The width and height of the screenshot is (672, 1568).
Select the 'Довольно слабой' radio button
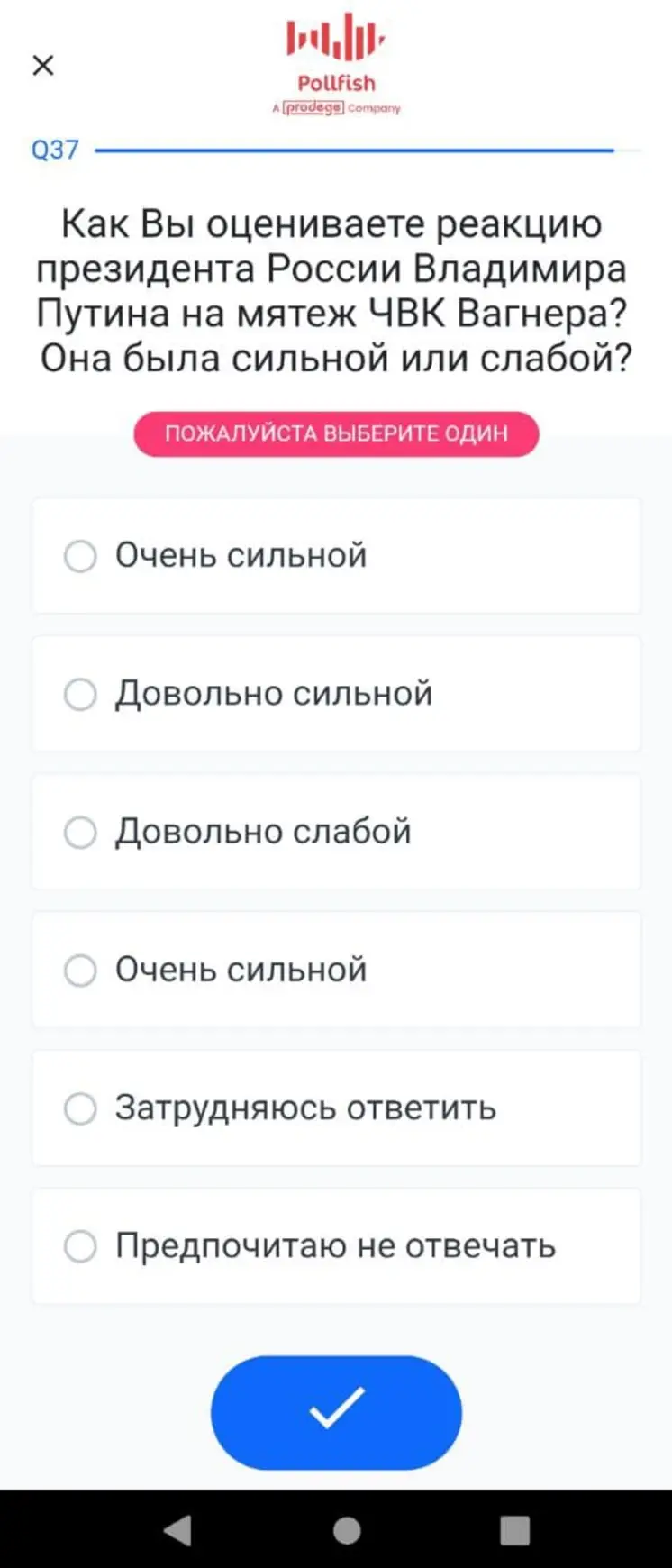pos(80,832)
